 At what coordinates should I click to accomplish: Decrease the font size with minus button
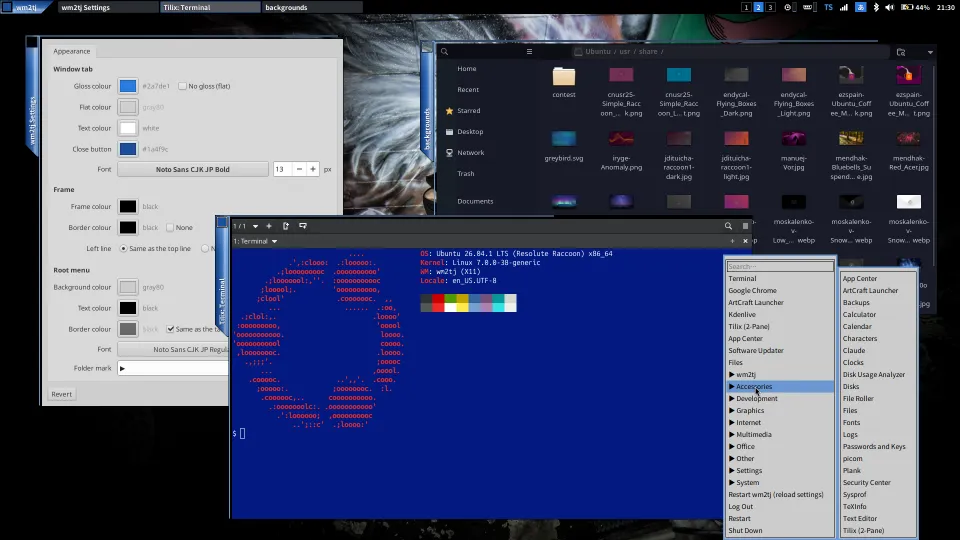(x=299, y=170)
